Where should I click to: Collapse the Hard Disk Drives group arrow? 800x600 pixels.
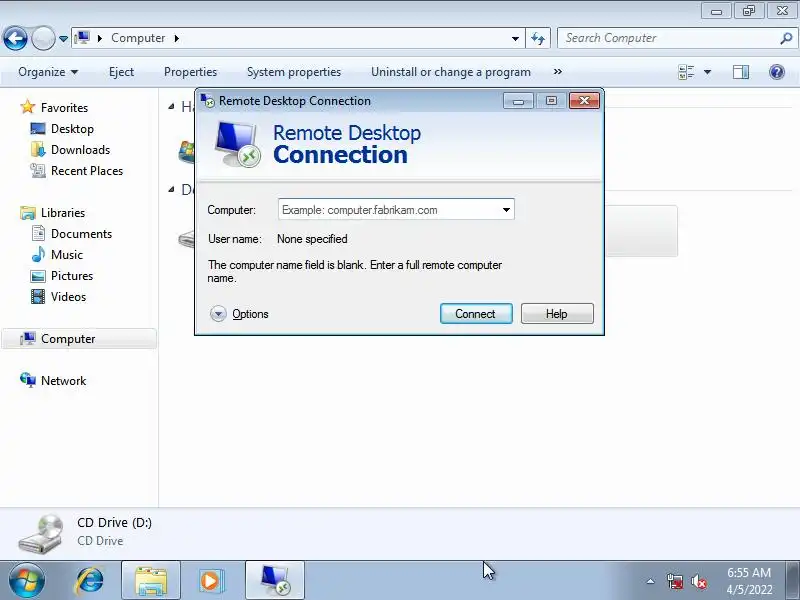(x=171, y=107)
